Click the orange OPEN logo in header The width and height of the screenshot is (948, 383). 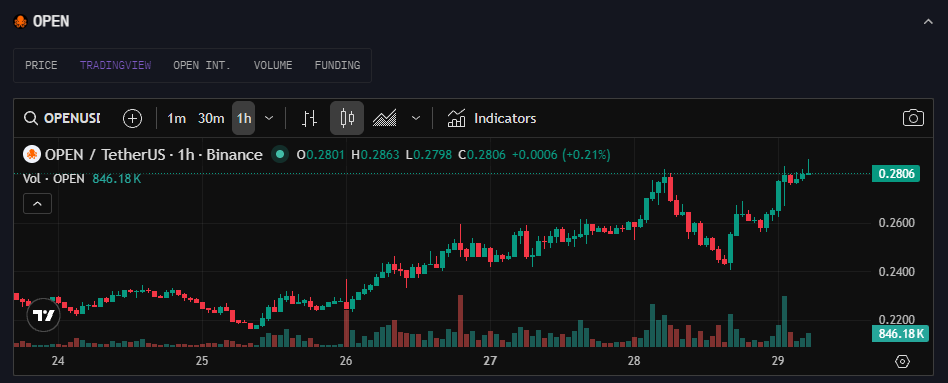point(20,22)
